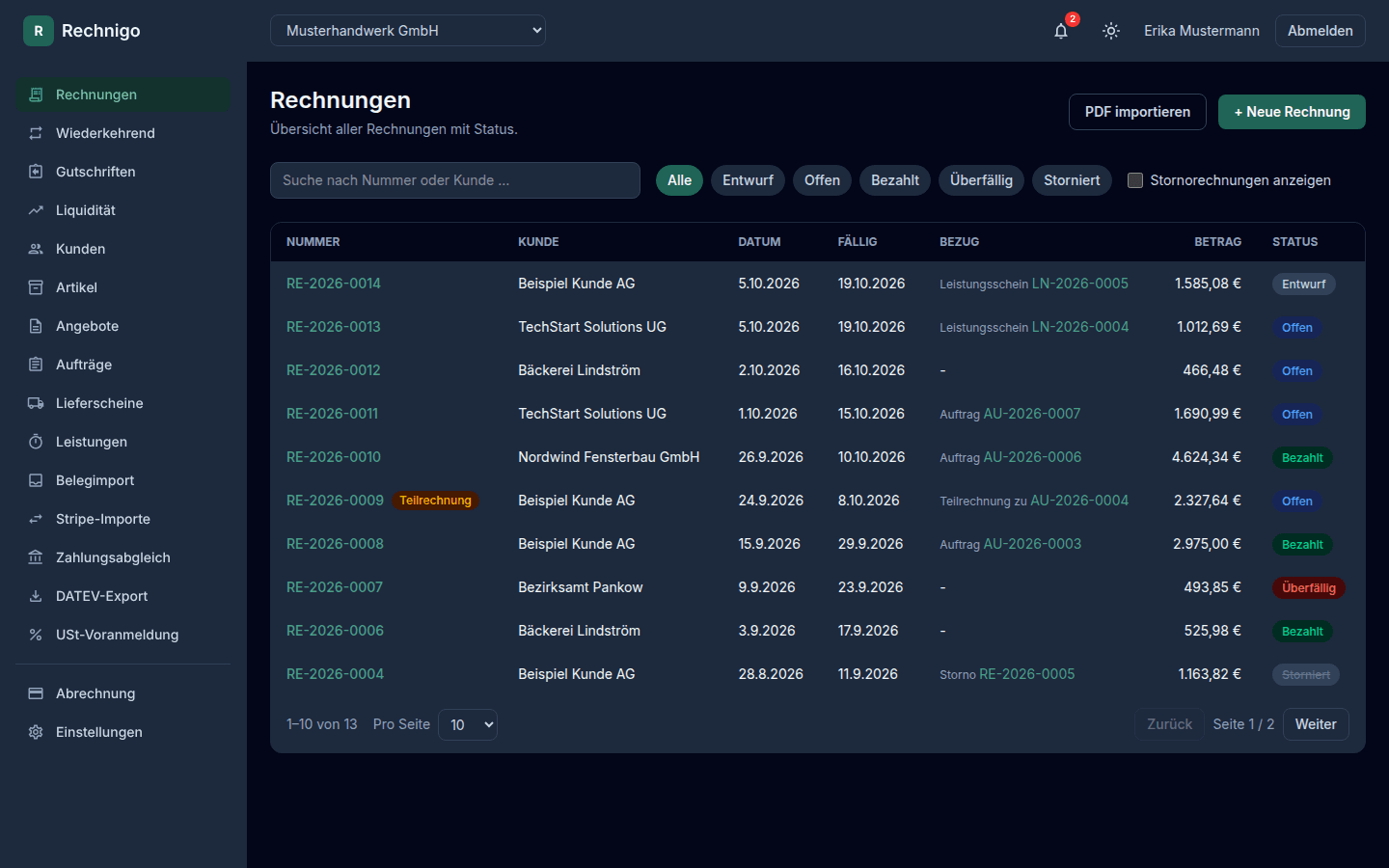The height and width of the screenshot is (868, 1389).
Task: Open Gutschriften via its sidebar icon
Action: (x=36, y=172)
